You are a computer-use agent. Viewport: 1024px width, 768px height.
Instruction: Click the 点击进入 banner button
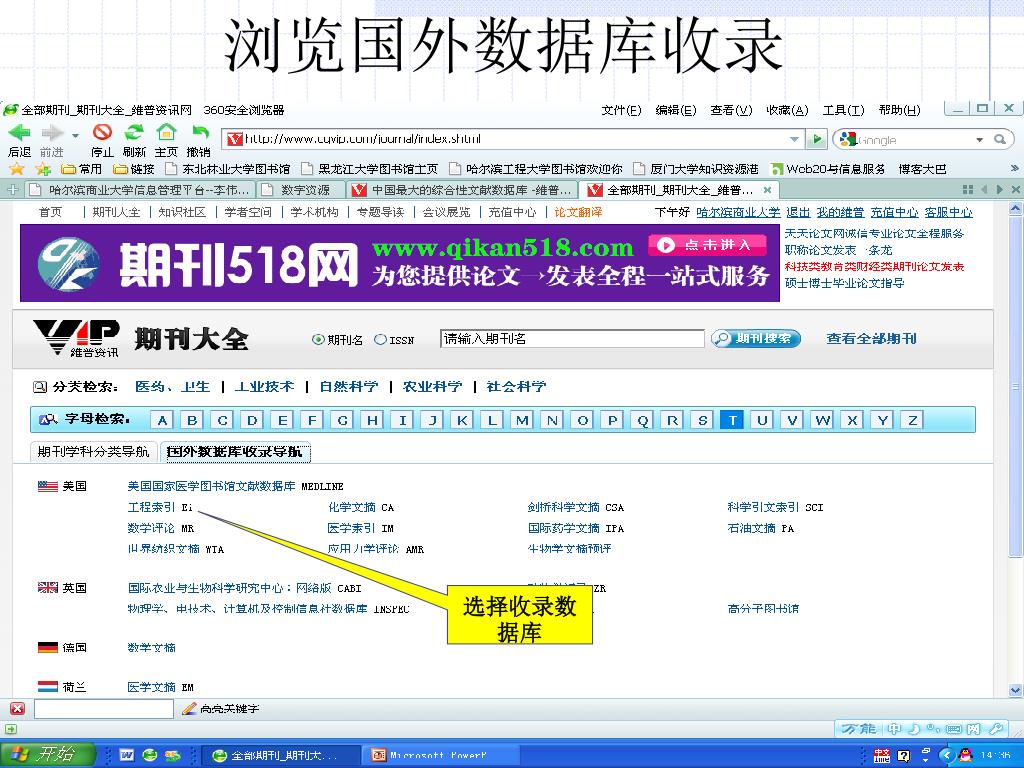(707, 245)
